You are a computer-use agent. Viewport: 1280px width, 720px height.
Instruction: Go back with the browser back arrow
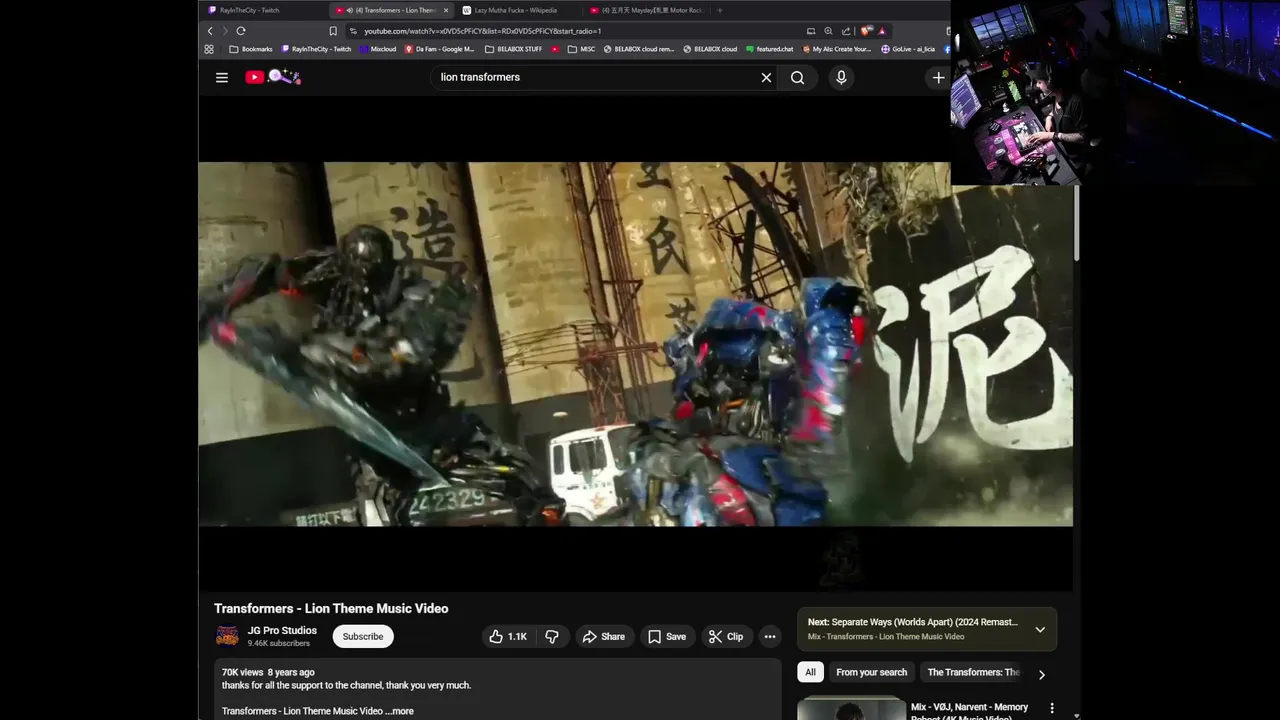tap(210, 31)
